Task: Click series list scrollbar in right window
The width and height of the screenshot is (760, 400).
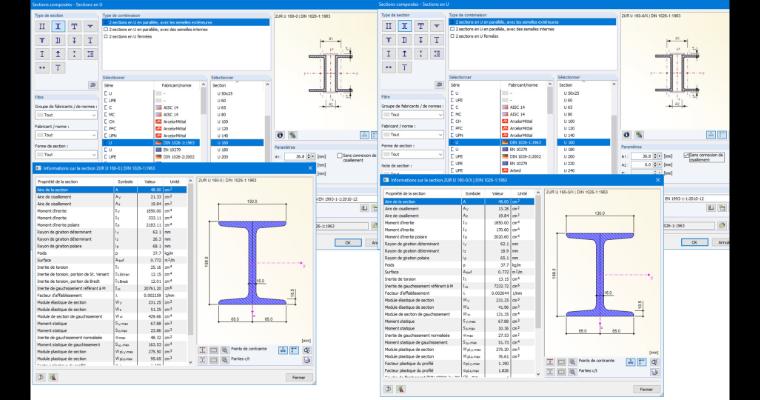Action: (x=550, y=127)
